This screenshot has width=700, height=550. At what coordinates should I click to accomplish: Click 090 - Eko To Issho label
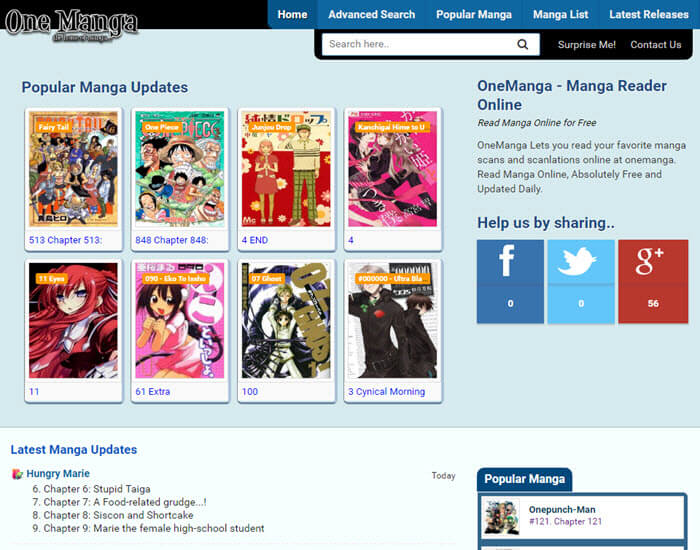pos(175,279)
